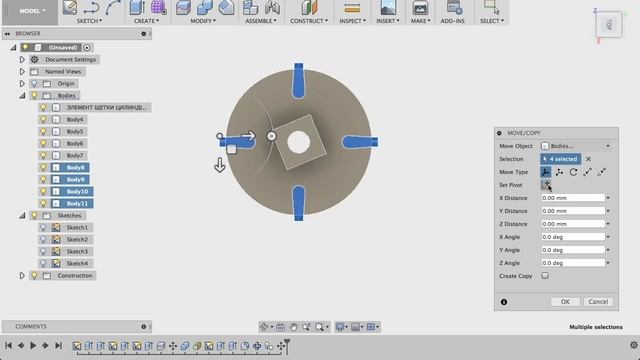
Task: Choose Free Move move type
Action: point(545,172)
